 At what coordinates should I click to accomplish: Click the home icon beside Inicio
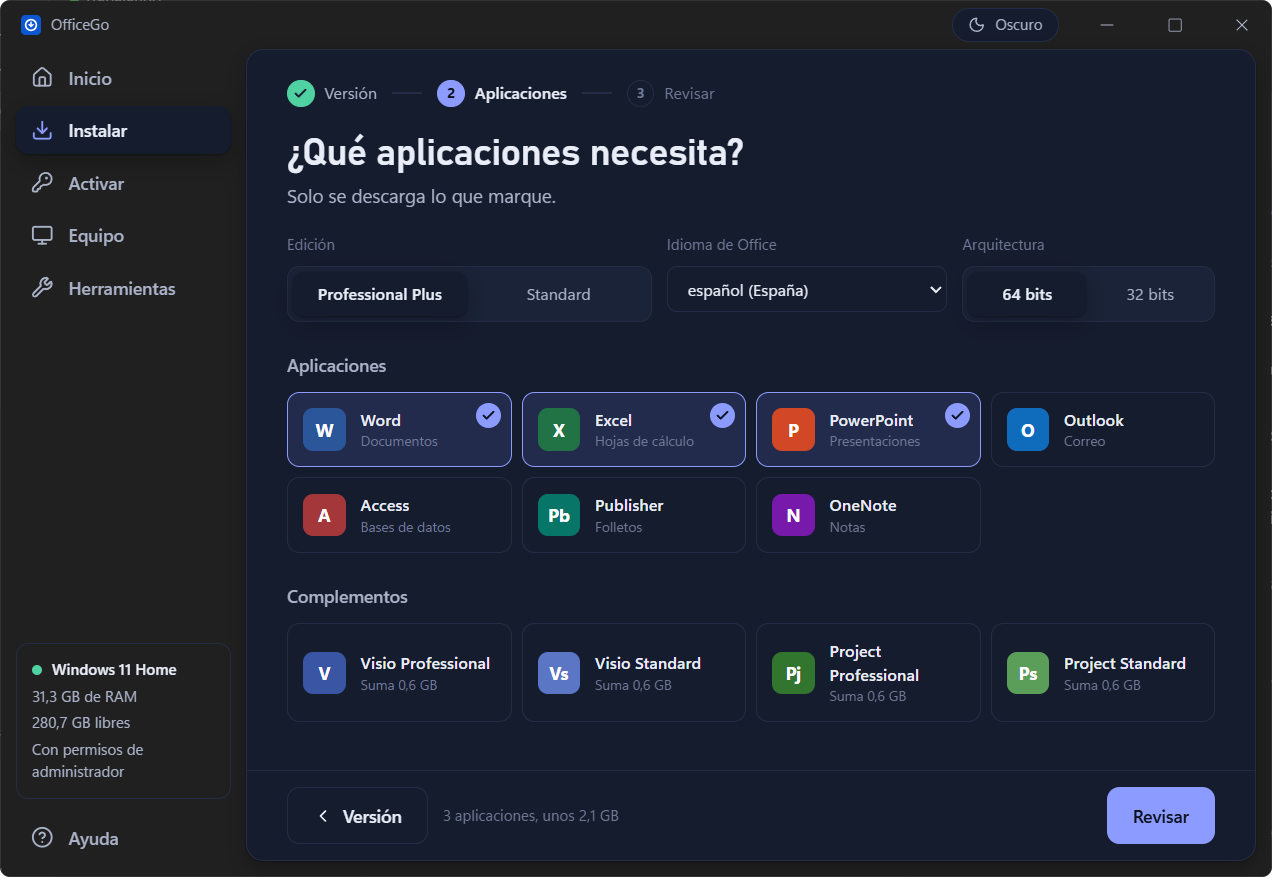tap(42, 78)
